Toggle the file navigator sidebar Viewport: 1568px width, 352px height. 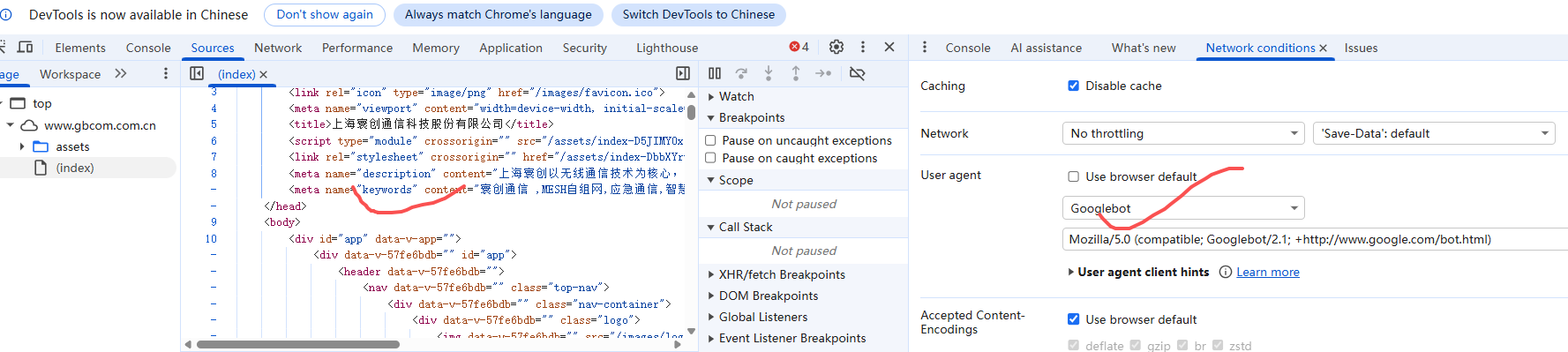click(x=197, y=73)
